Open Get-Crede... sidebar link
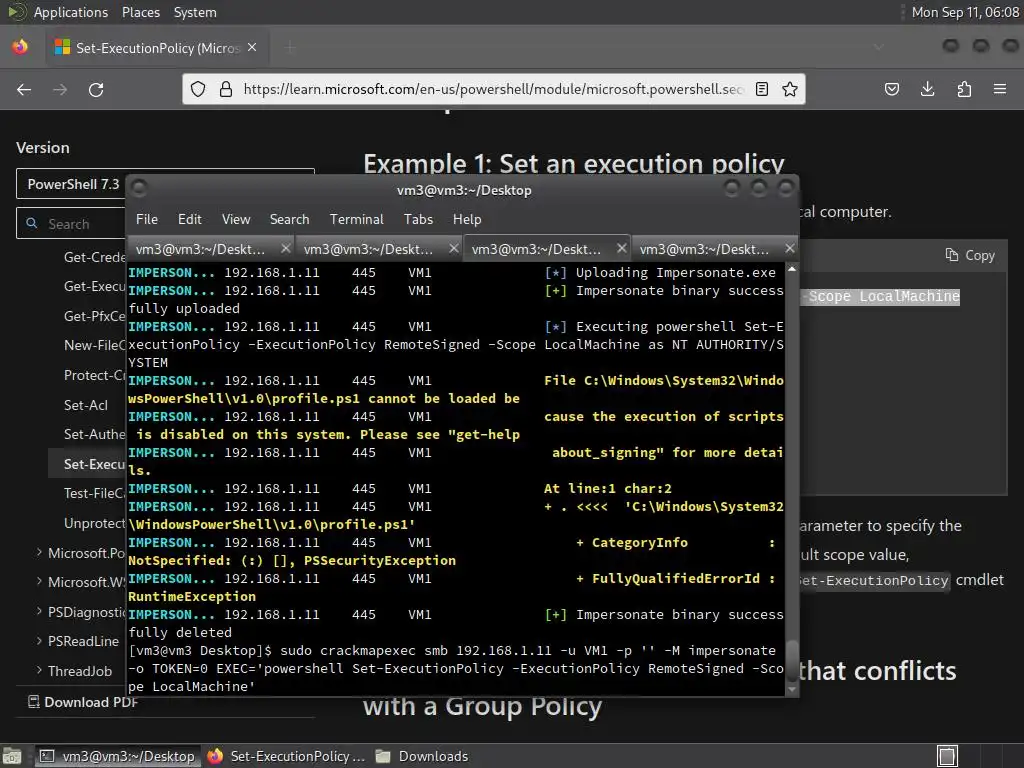Screen dimensions: 1024x768 point(95,257)
